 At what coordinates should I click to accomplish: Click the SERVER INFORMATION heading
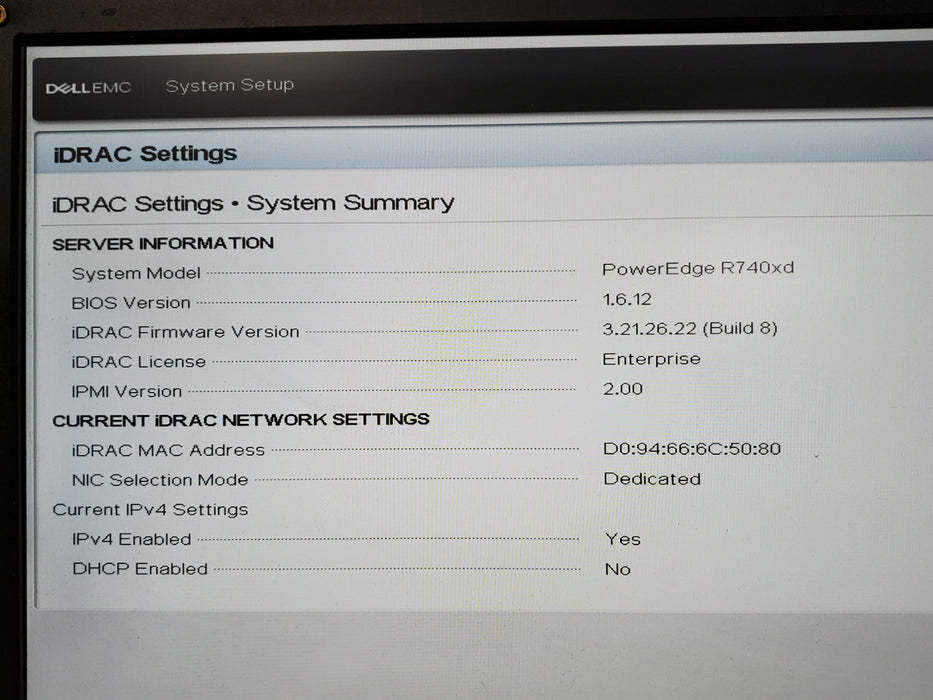point(163,243)
